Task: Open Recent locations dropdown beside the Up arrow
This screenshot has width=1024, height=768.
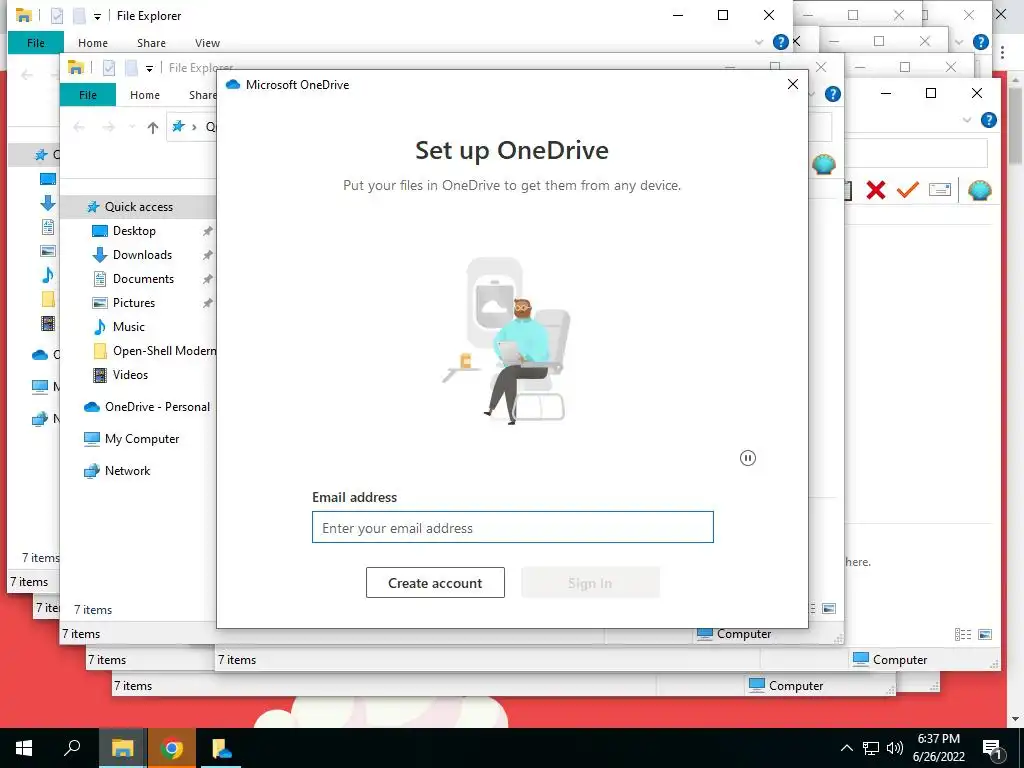Action: pyautogui.click(x=132, y=127)
